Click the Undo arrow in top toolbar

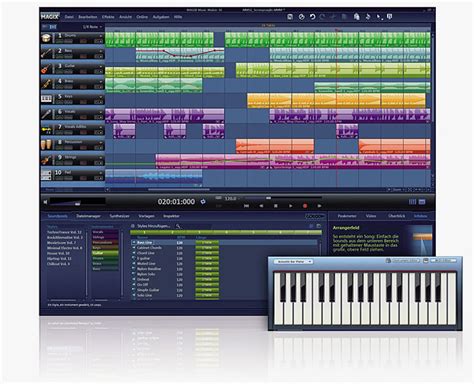[312, 17]
